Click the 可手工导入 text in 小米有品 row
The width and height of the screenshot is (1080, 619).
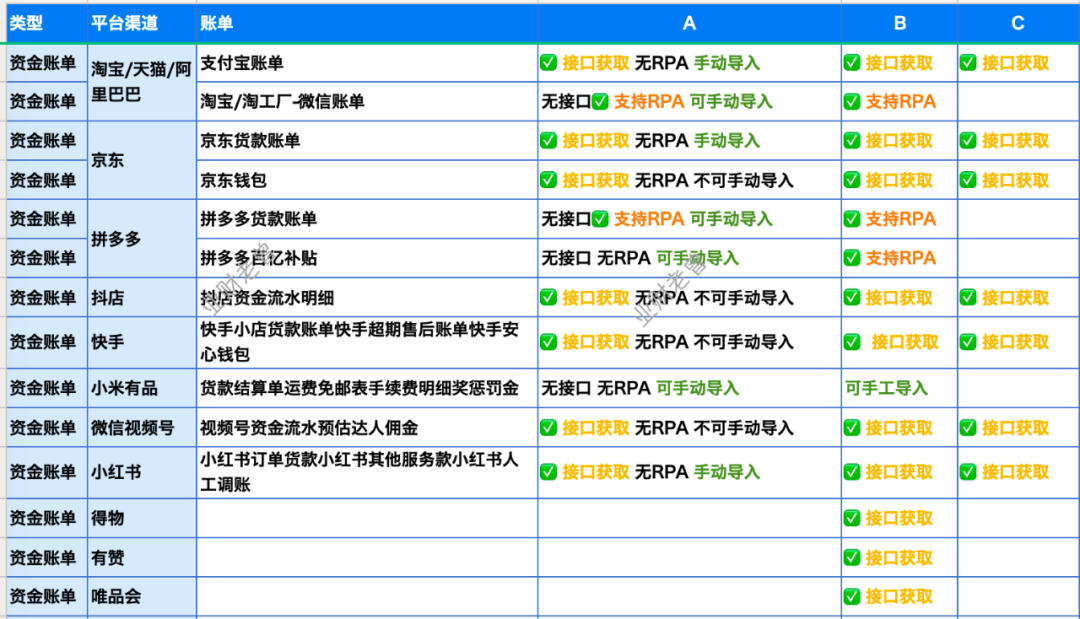886,388
